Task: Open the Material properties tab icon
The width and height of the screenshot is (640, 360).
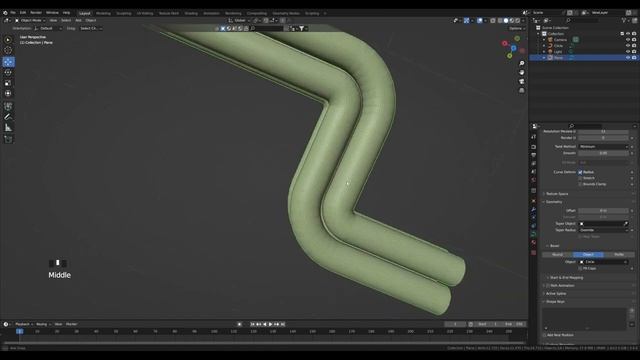Action: pos(533,242)
